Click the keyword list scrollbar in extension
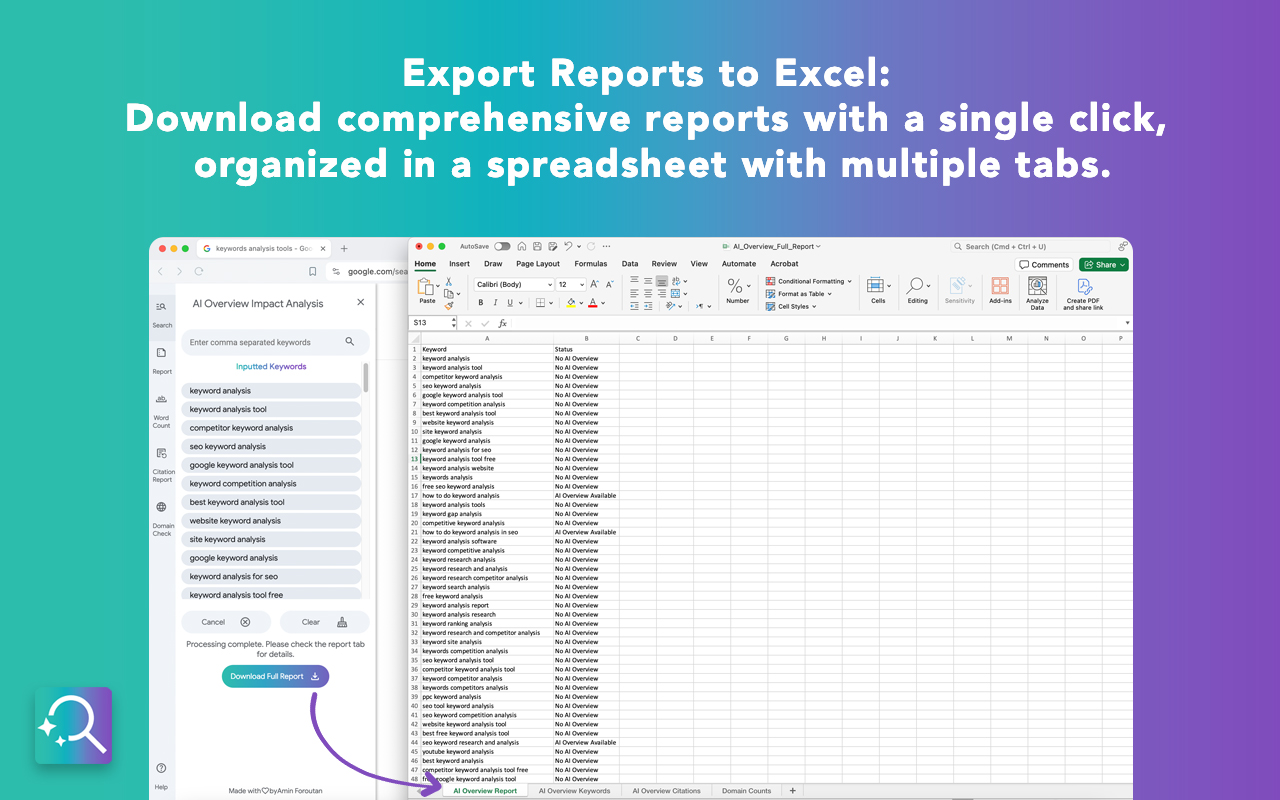 (x=365, y=378)
